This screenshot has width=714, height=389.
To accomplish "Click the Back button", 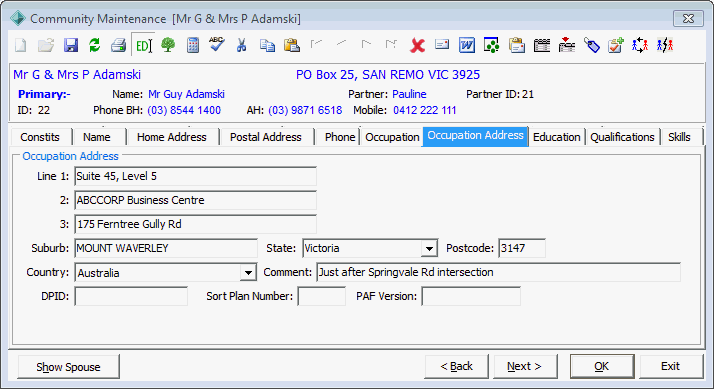I will click(456, 366).
